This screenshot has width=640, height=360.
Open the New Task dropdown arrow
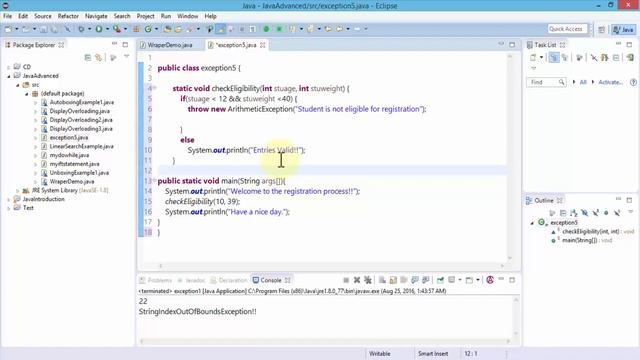click(x=542, y=58)
